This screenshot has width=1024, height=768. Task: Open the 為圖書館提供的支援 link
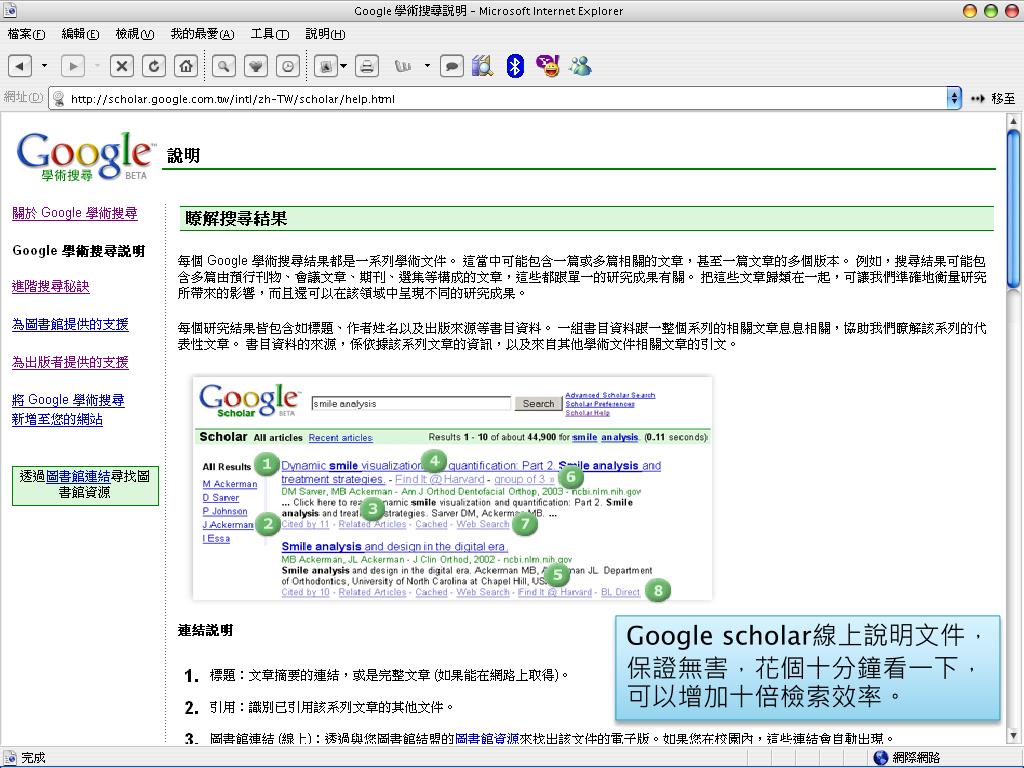click(71, 325)
